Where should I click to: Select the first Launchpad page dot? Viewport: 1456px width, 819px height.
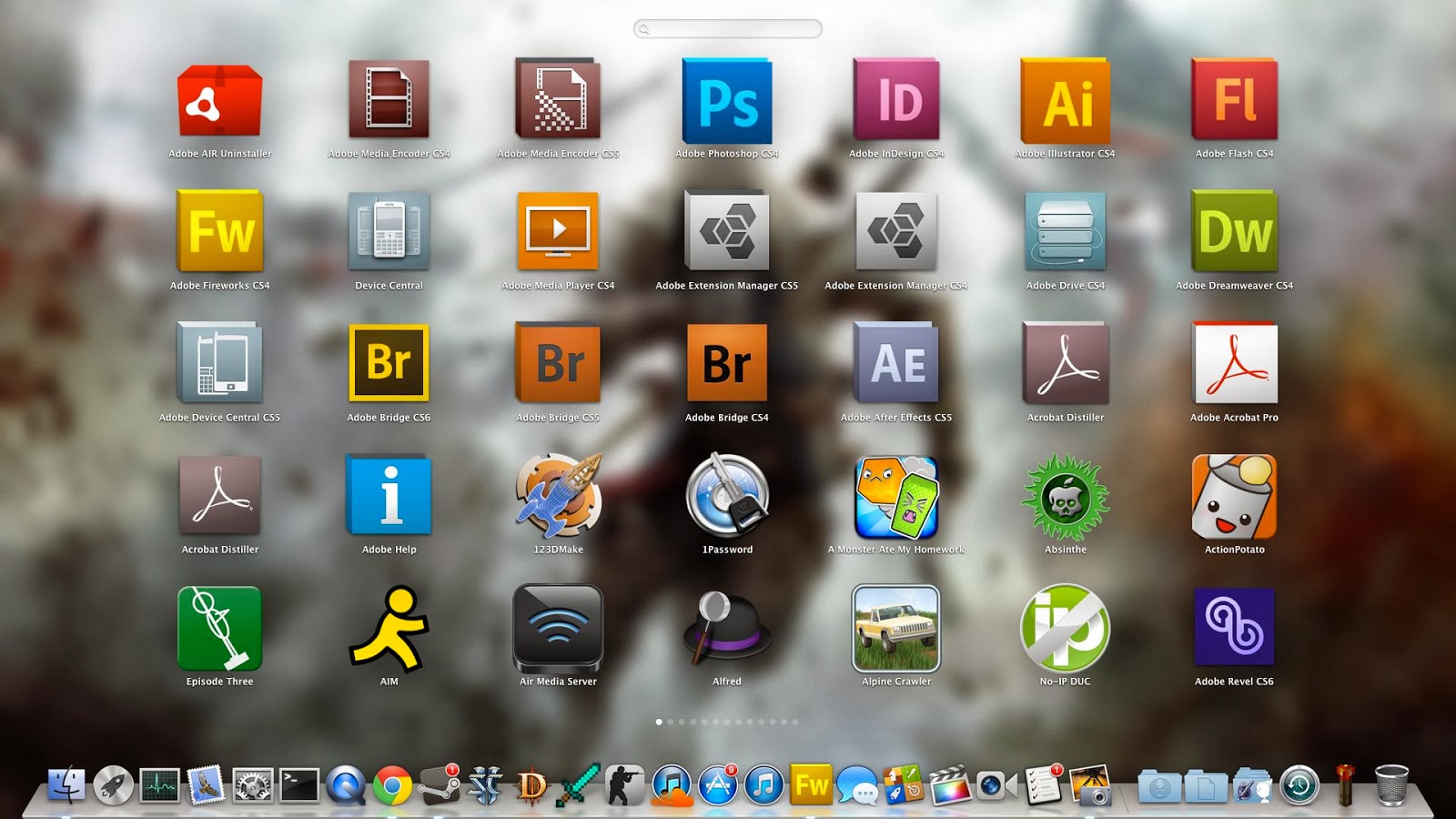(659, 722)
